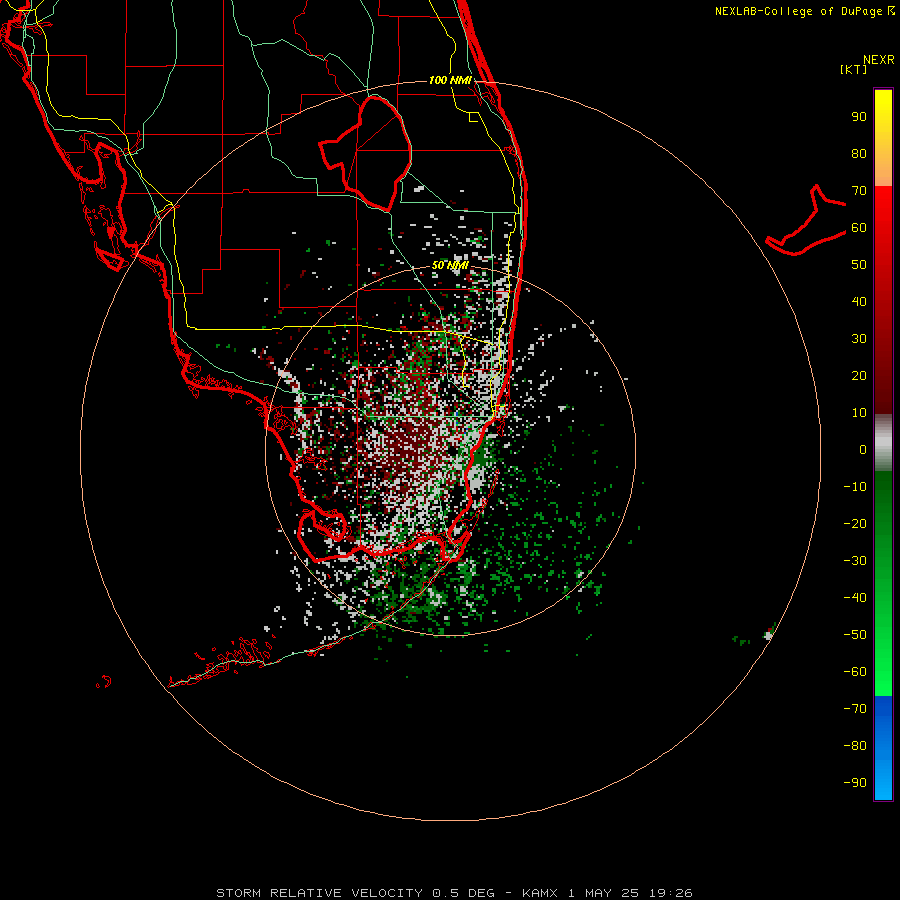Click the 80 value on velocity scale

pos(859,153)
